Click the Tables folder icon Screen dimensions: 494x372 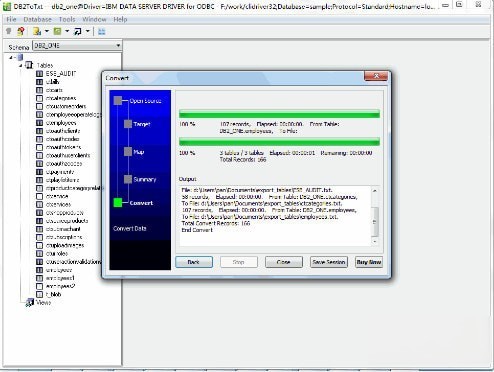(x=29, y=65)
